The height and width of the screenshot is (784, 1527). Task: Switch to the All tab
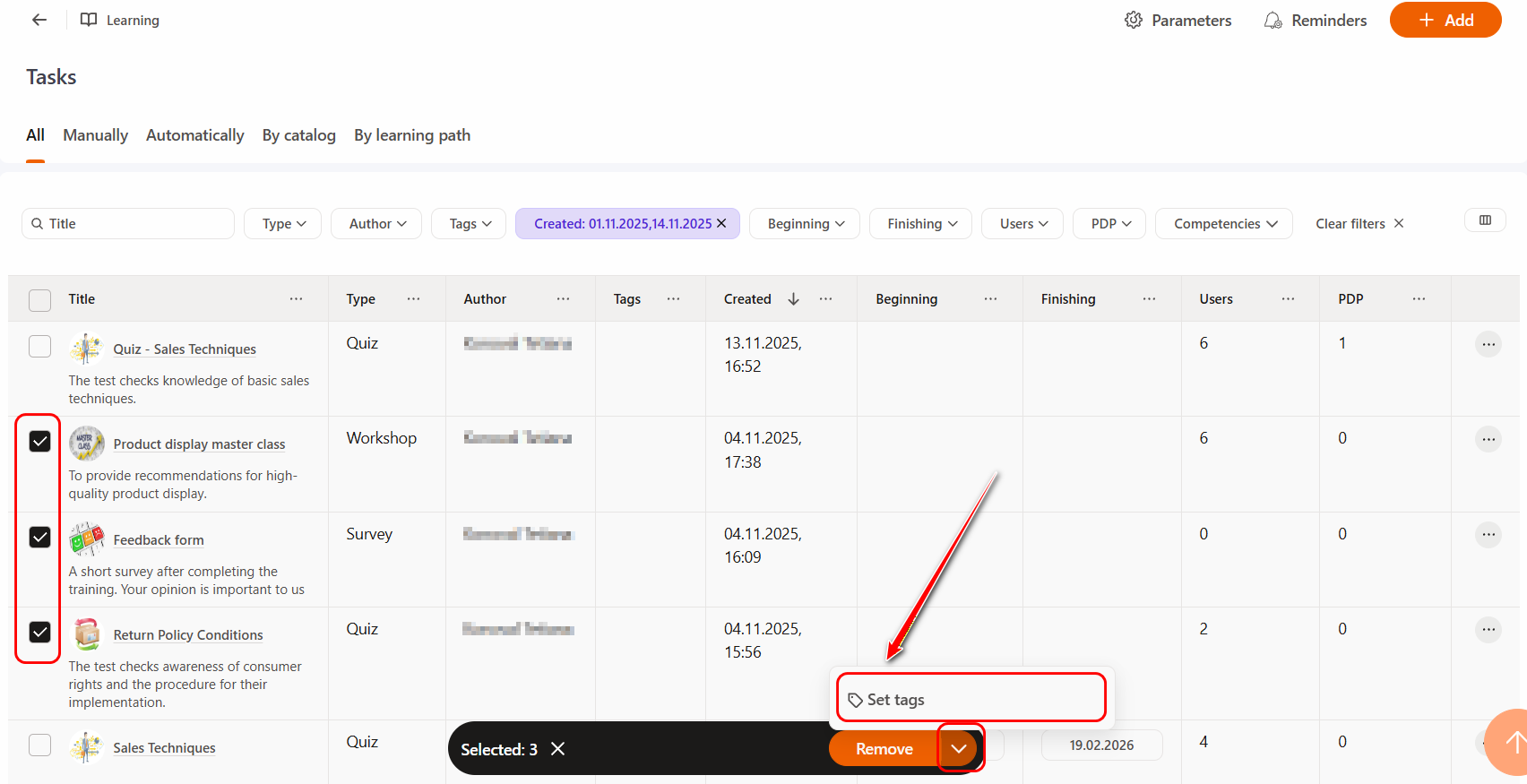[35, 135]
